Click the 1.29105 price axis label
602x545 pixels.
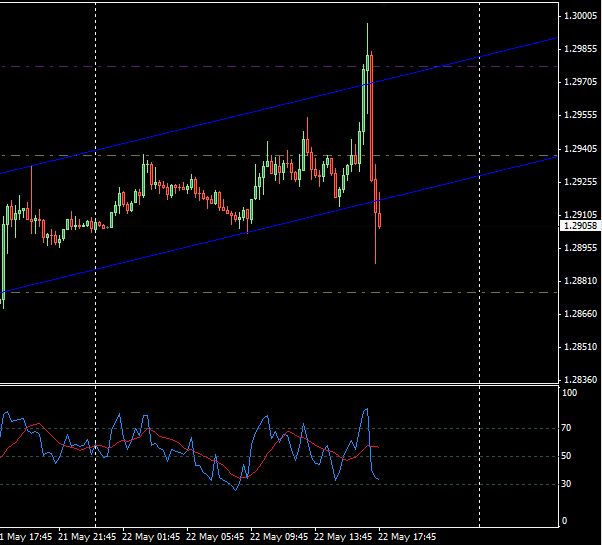coord(580,215)
